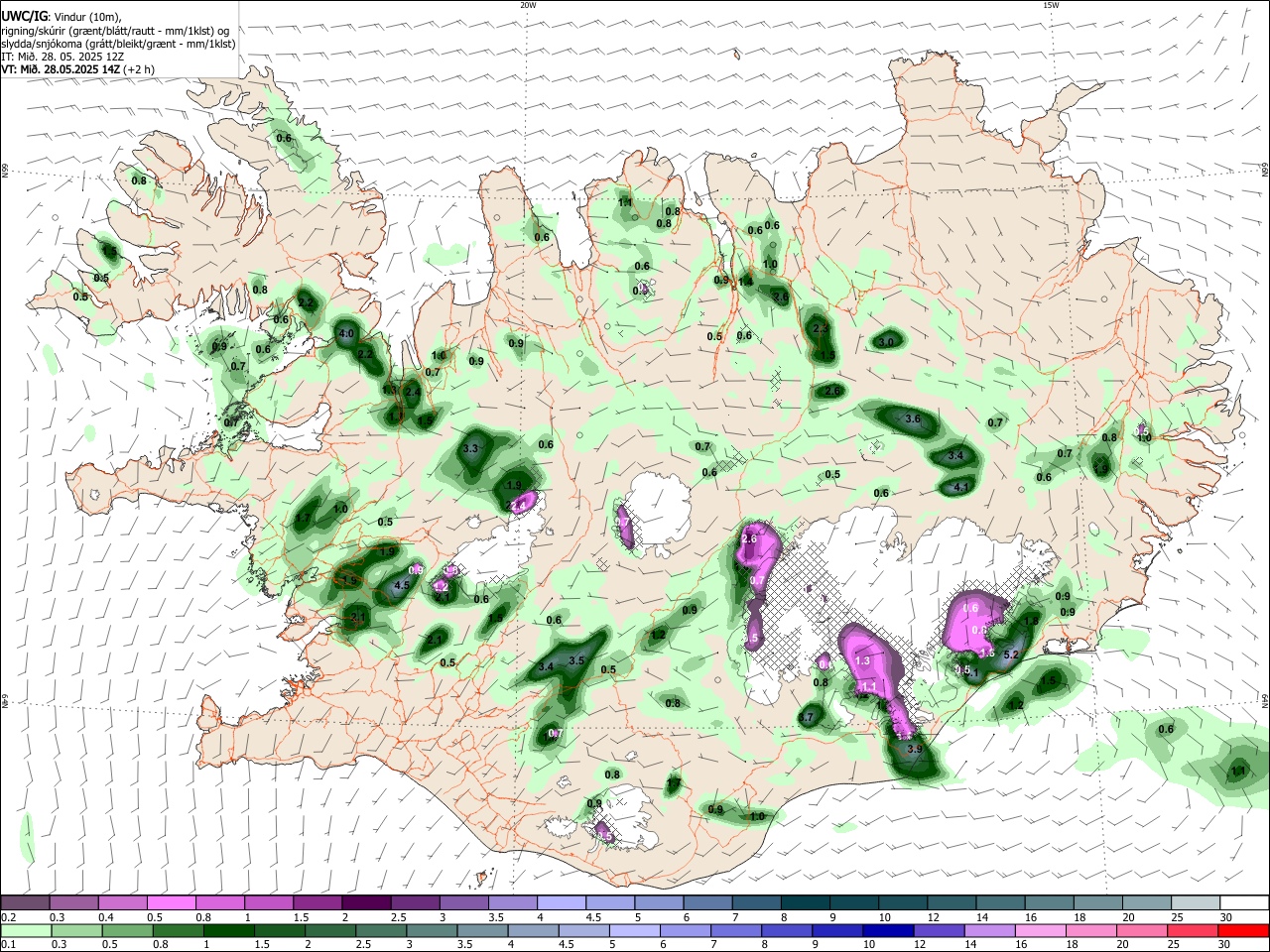Pick the white swatch ending the snow legend row
Image resolution: width=1270 pixels, height=952 pixels.
pyautogui.click(x=1244, y=902)
